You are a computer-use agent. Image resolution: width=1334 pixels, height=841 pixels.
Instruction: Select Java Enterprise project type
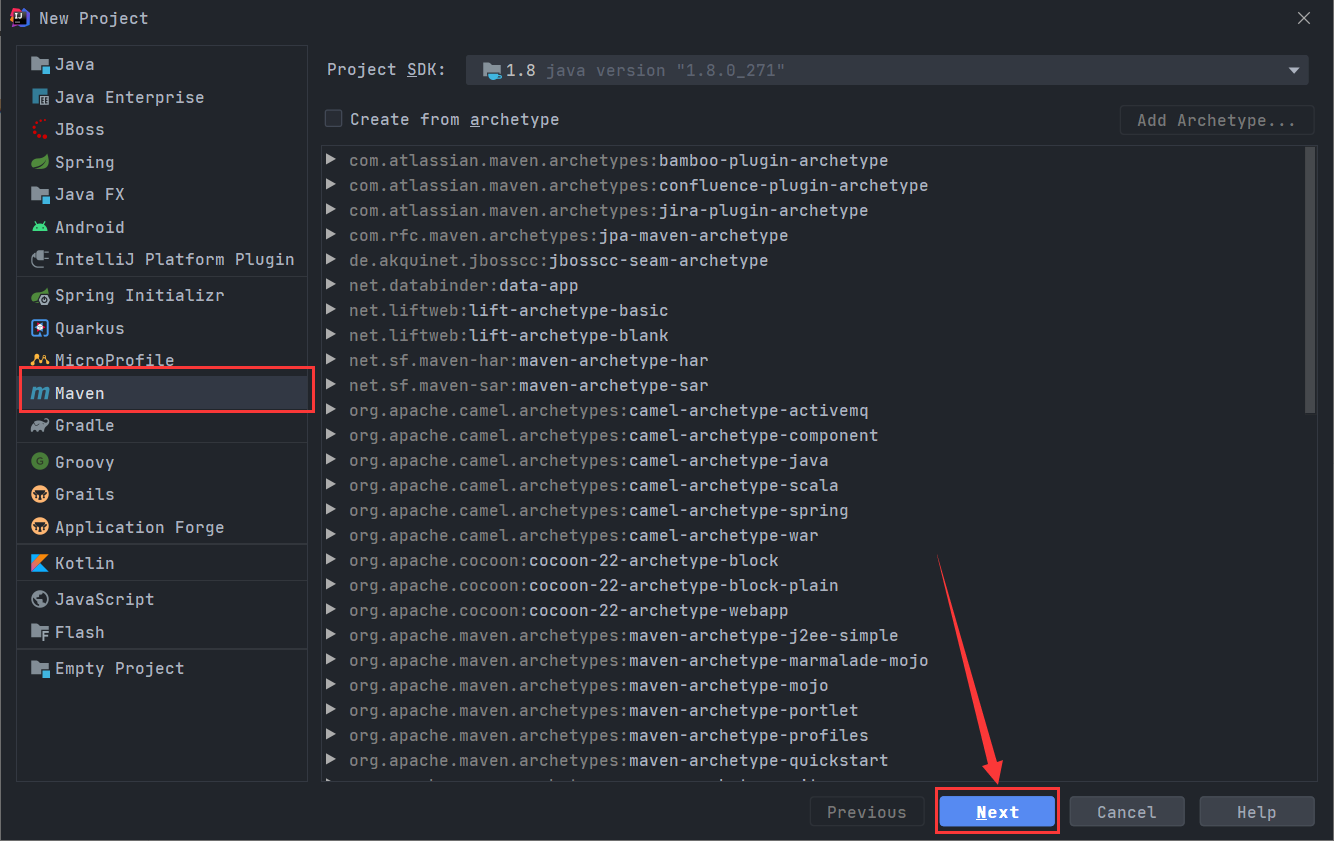click(163, 97)
